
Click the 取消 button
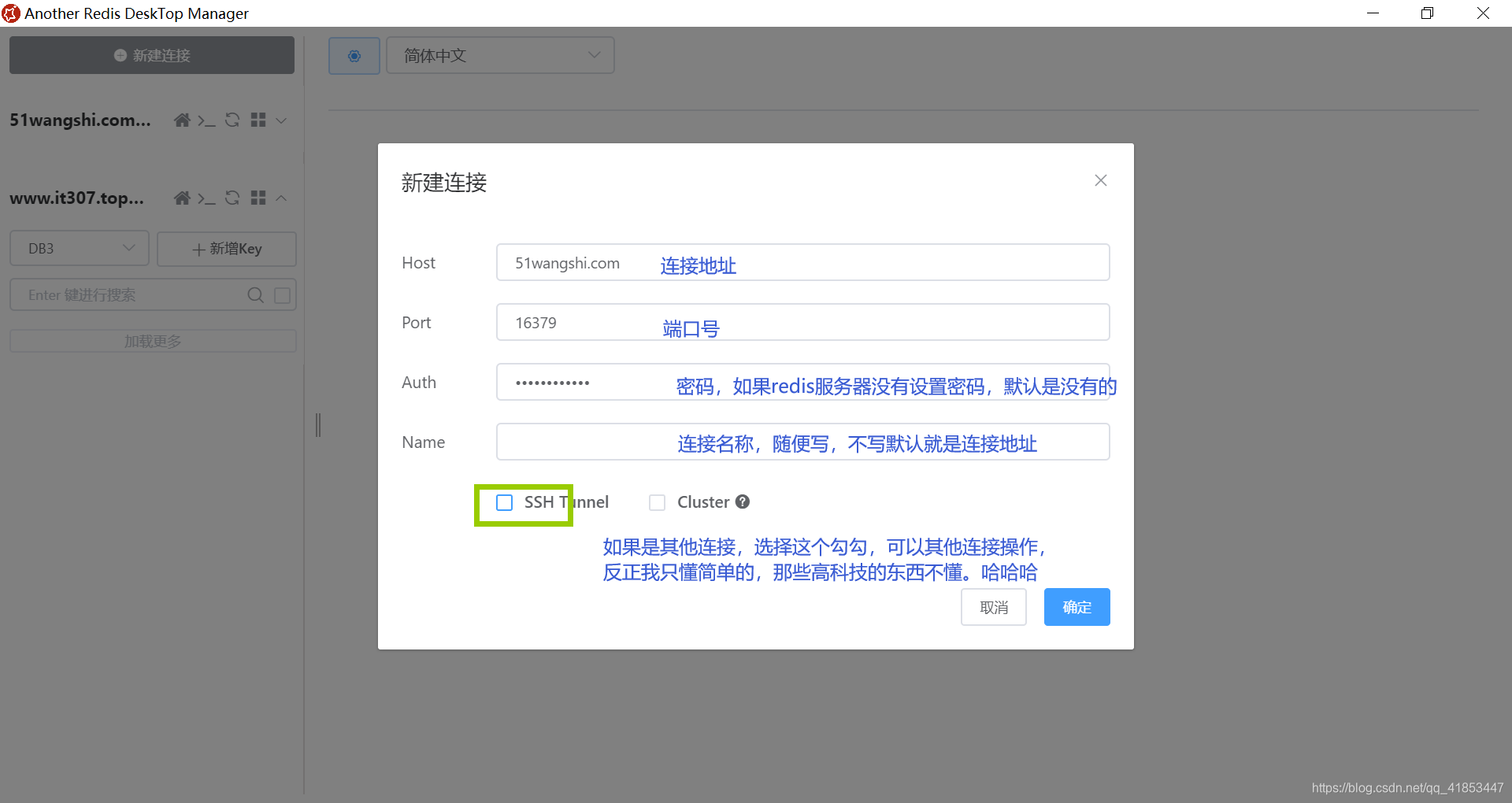[x=994, y=608]
